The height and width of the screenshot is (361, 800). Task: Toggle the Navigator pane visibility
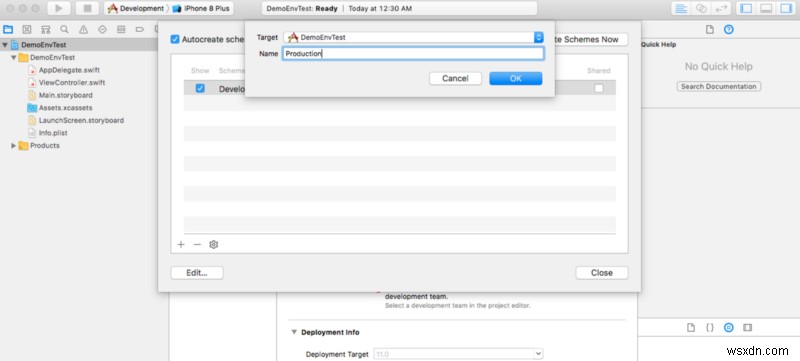point(746,8)
